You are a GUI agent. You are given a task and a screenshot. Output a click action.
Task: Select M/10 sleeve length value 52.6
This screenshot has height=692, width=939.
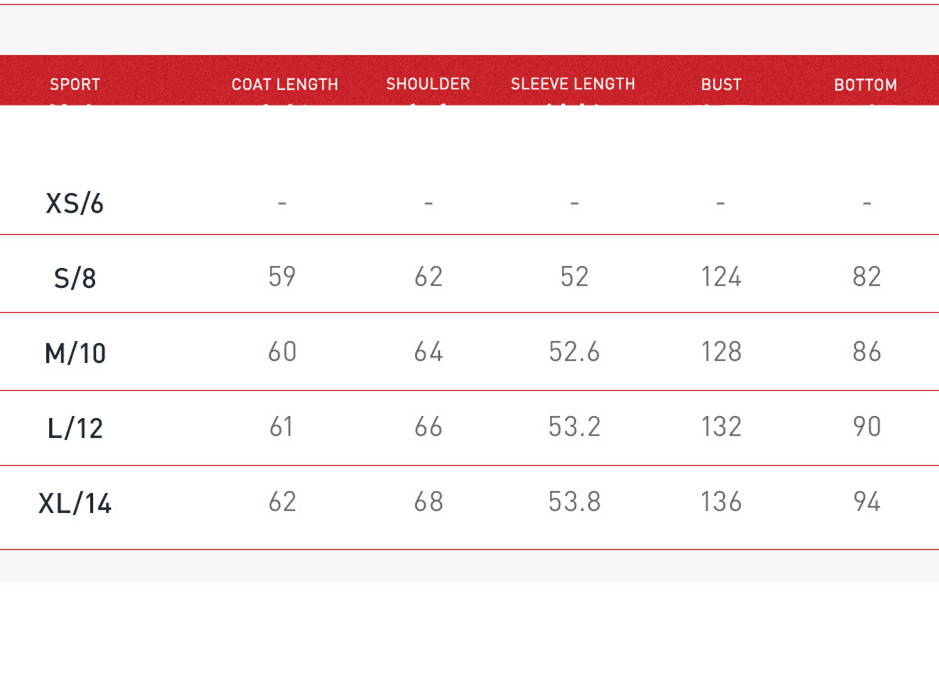coord(574,351)
